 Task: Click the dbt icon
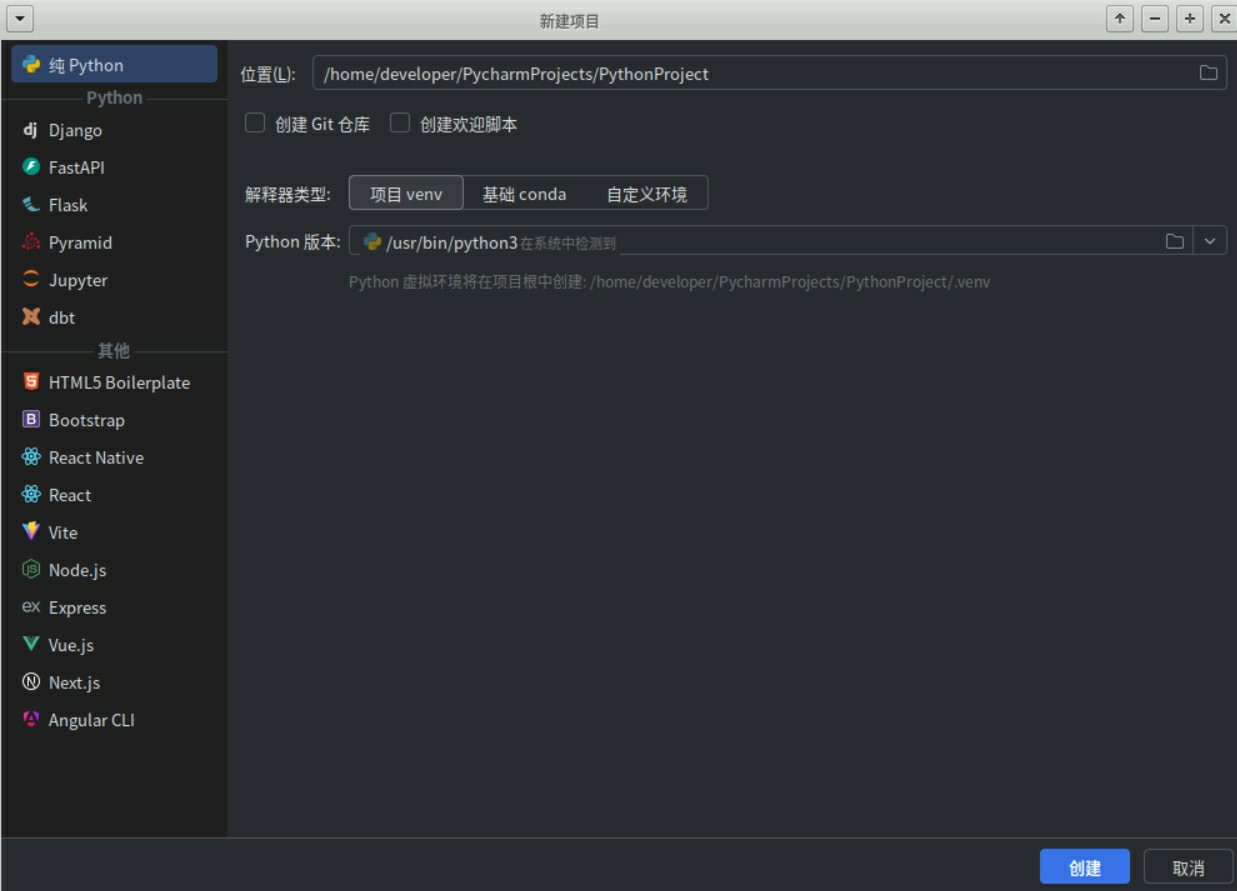coord(31,317)
